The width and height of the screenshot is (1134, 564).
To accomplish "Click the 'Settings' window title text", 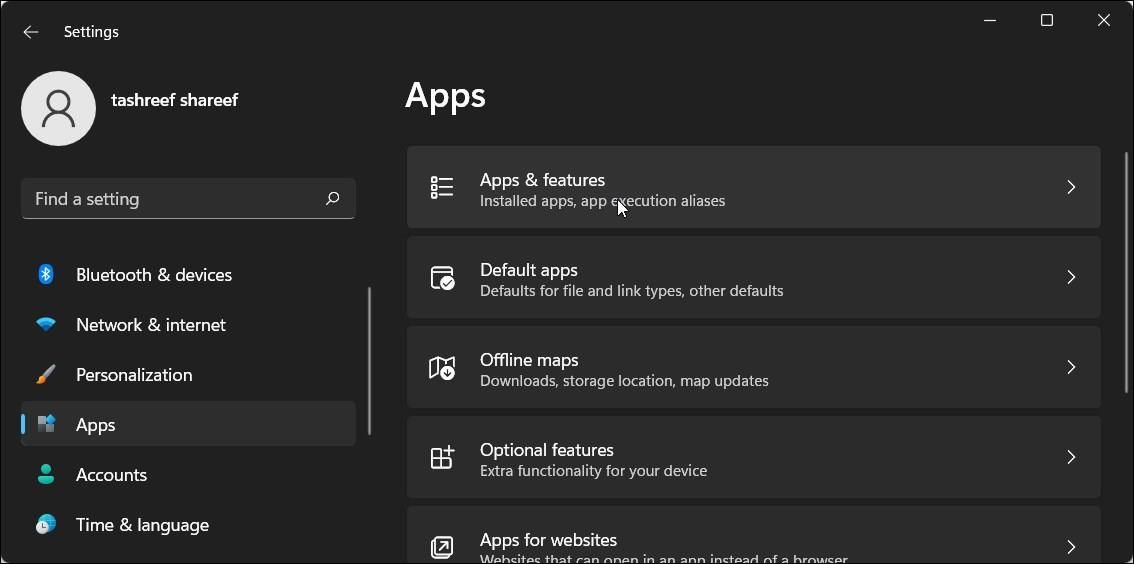I will [x=91, y=32].
